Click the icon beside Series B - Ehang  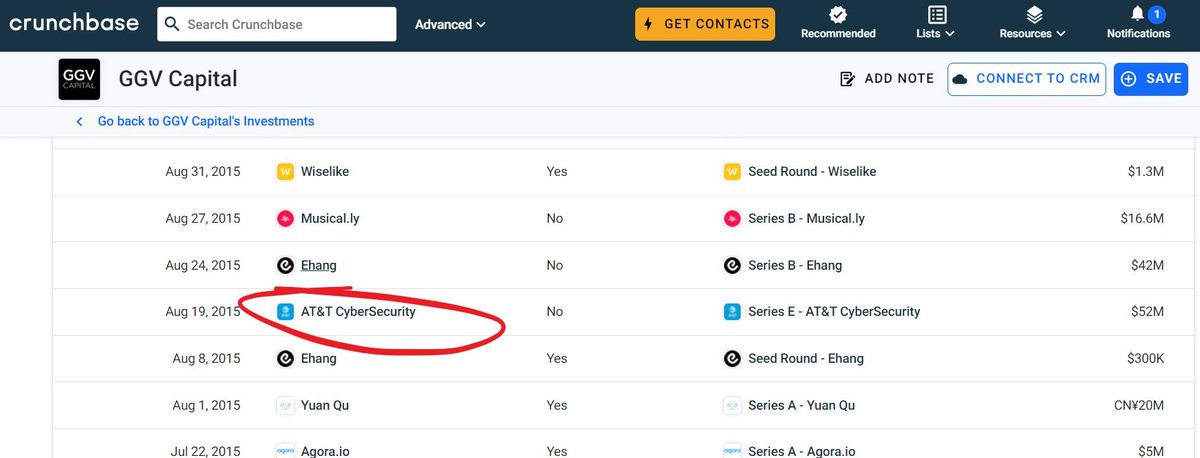click(x=732, y=265)
